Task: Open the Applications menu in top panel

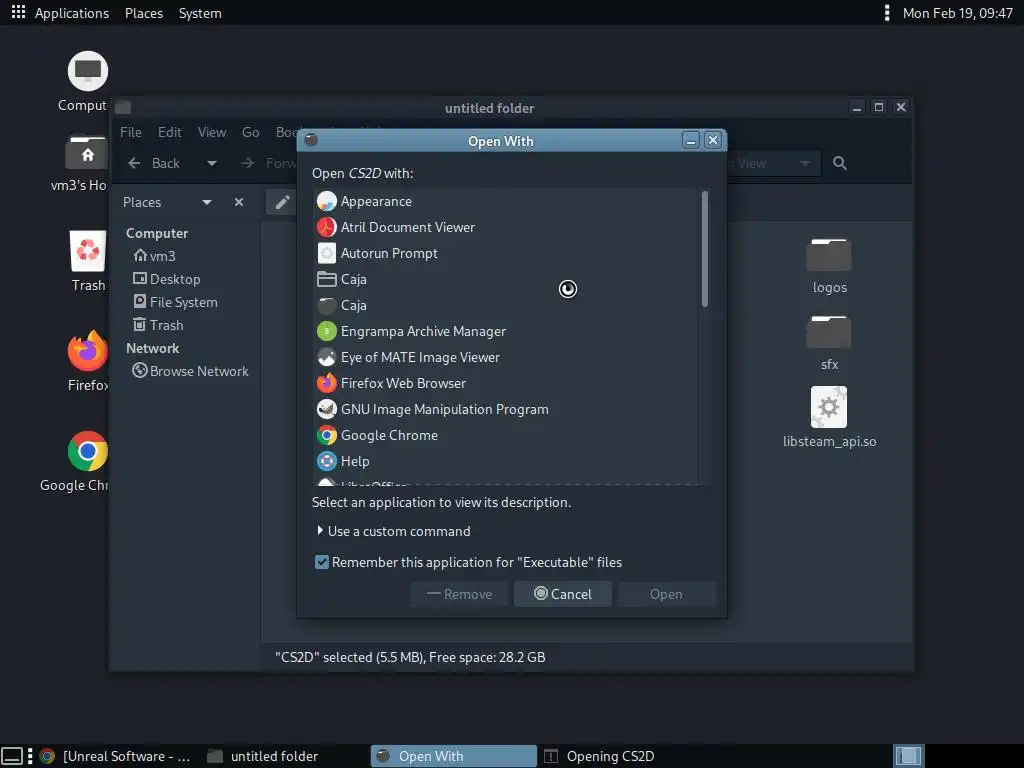Action: click(x=72, y=13)
